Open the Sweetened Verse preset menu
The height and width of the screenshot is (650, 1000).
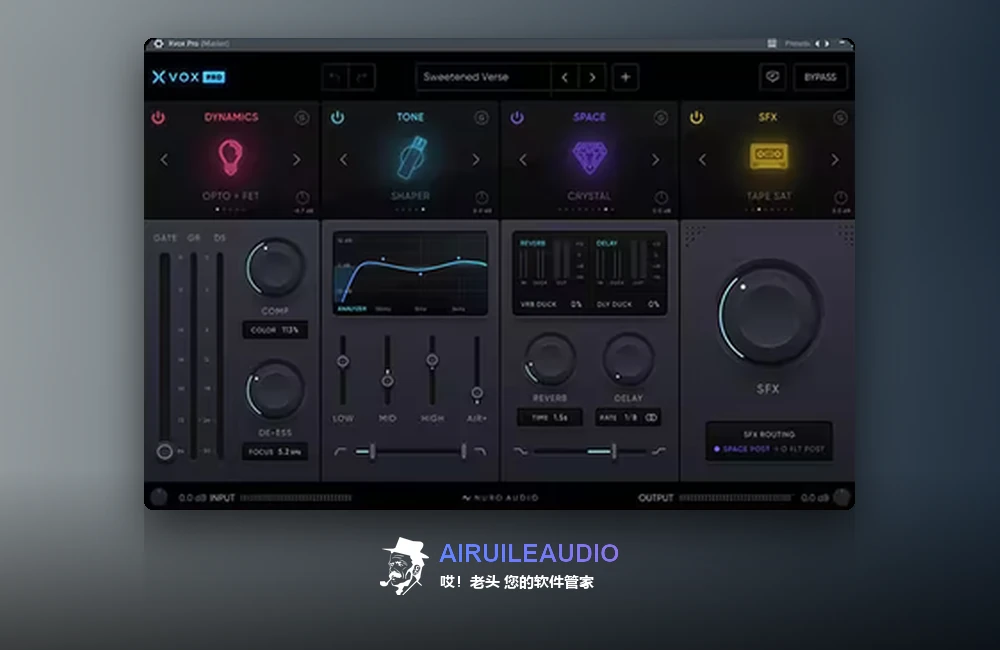tap(483, 77)
